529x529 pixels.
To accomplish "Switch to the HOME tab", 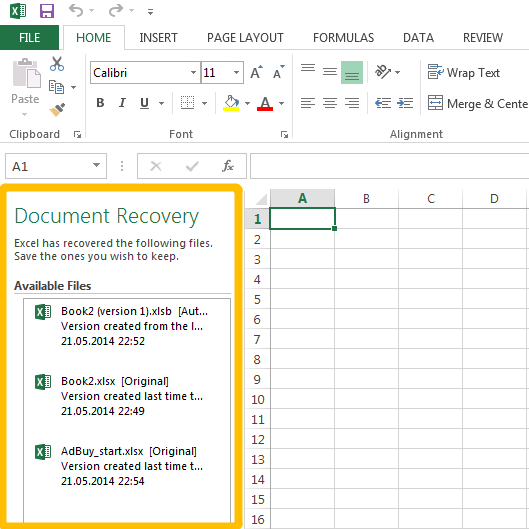I will point(93,37).
